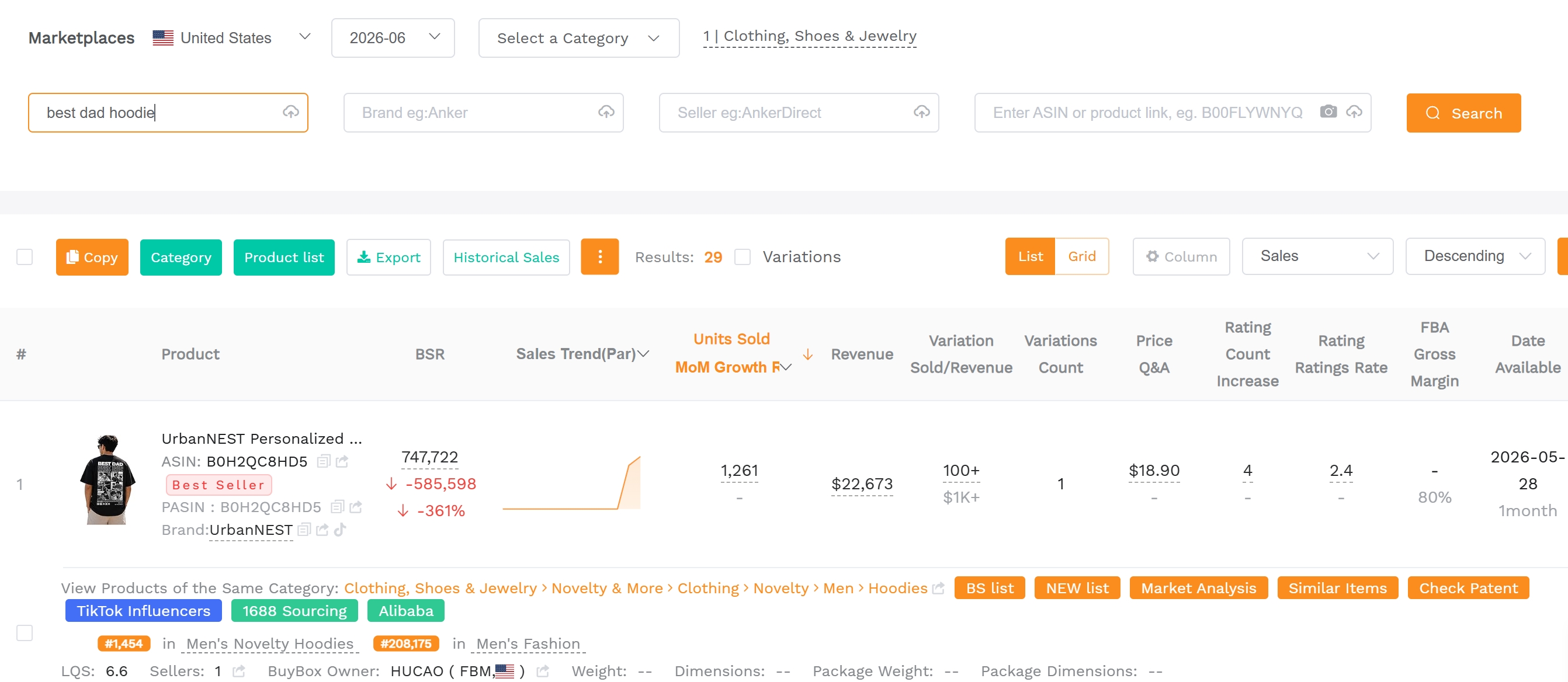Open Novelty & More breadcrumb link
The height and width of the screenshot is (682, 1568).
(607, 589)
